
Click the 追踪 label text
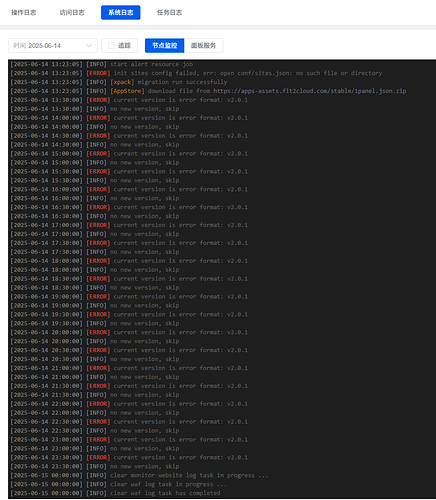click(124, 46)
